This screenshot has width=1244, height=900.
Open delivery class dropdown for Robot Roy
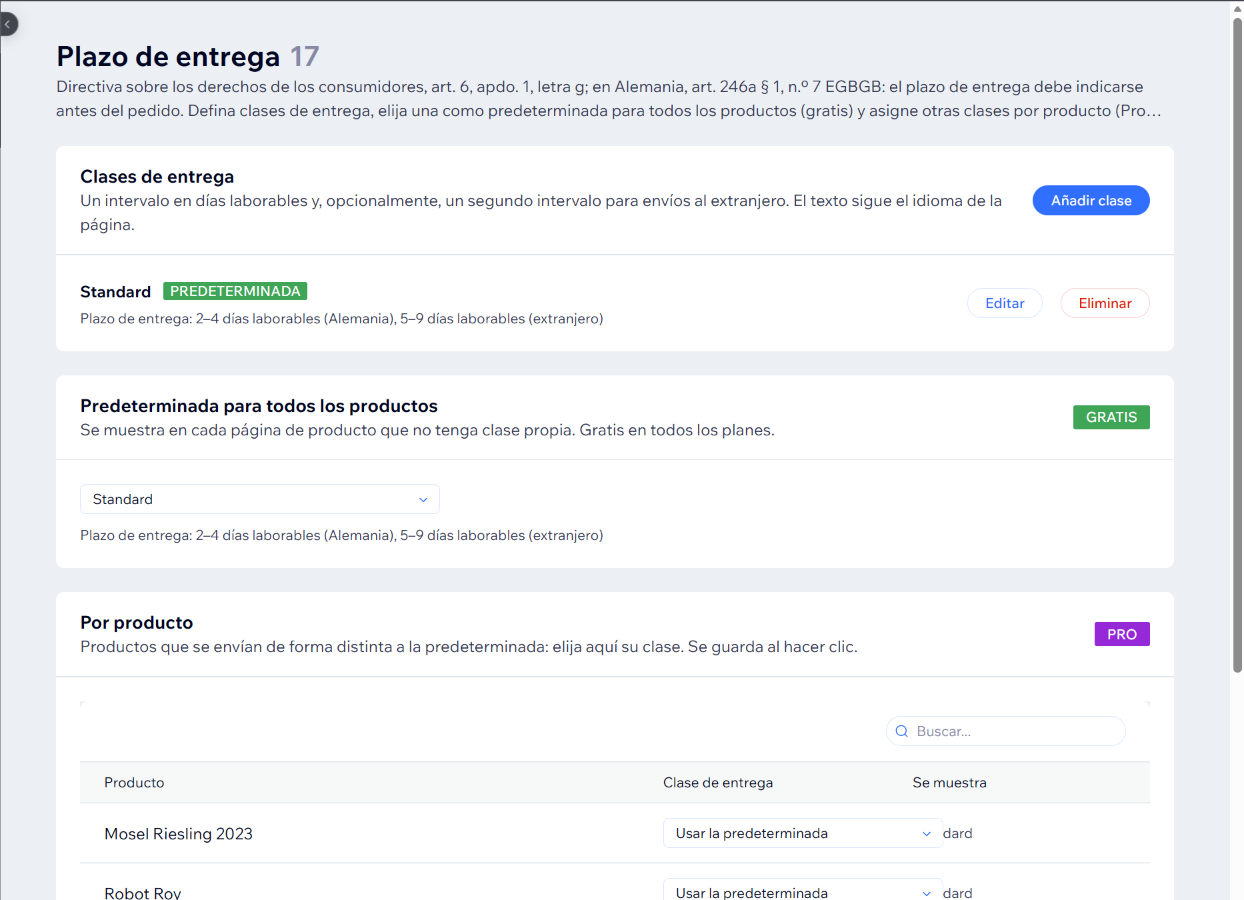[x=803, y=889]
